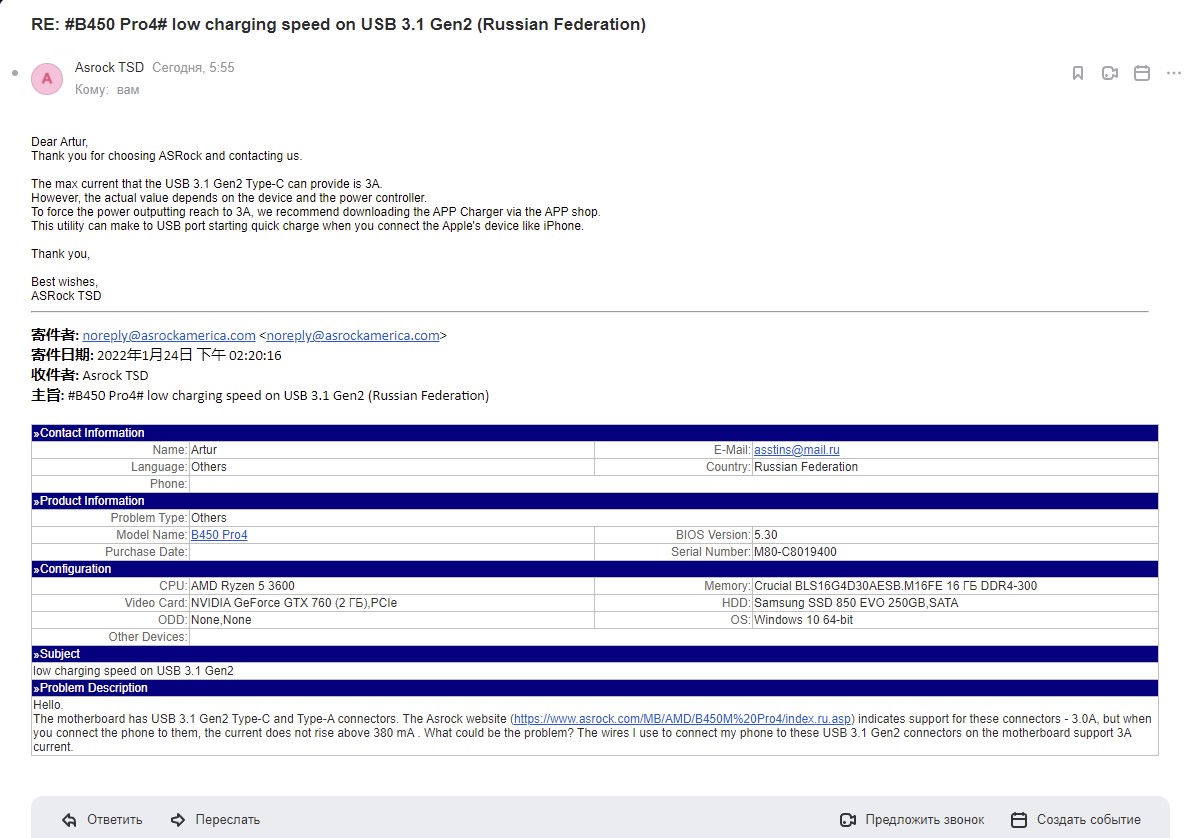
Task: Forward the email with Переслать
Action: point(216,820)
